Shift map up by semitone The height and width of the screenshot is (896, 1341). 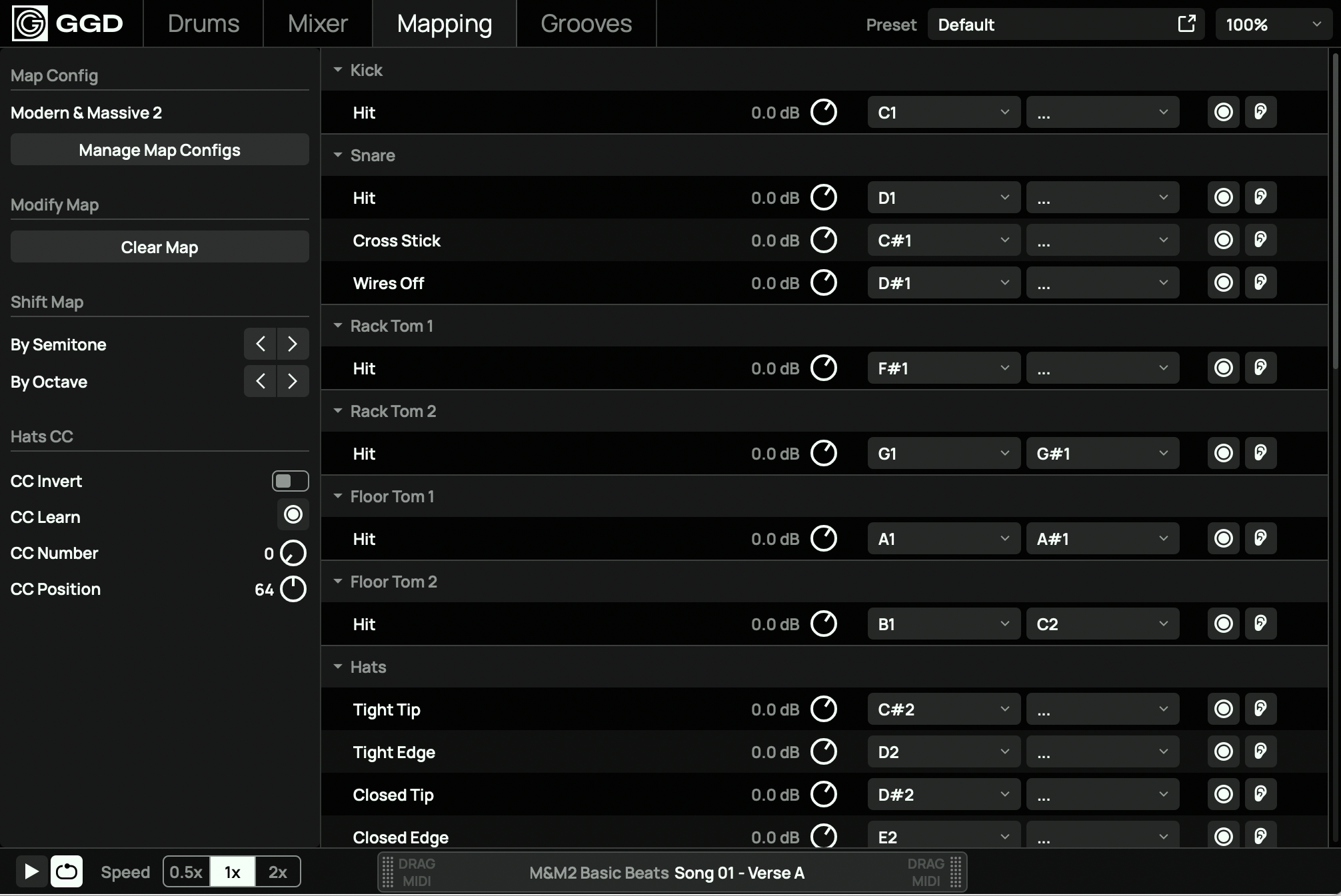[293, 344]
